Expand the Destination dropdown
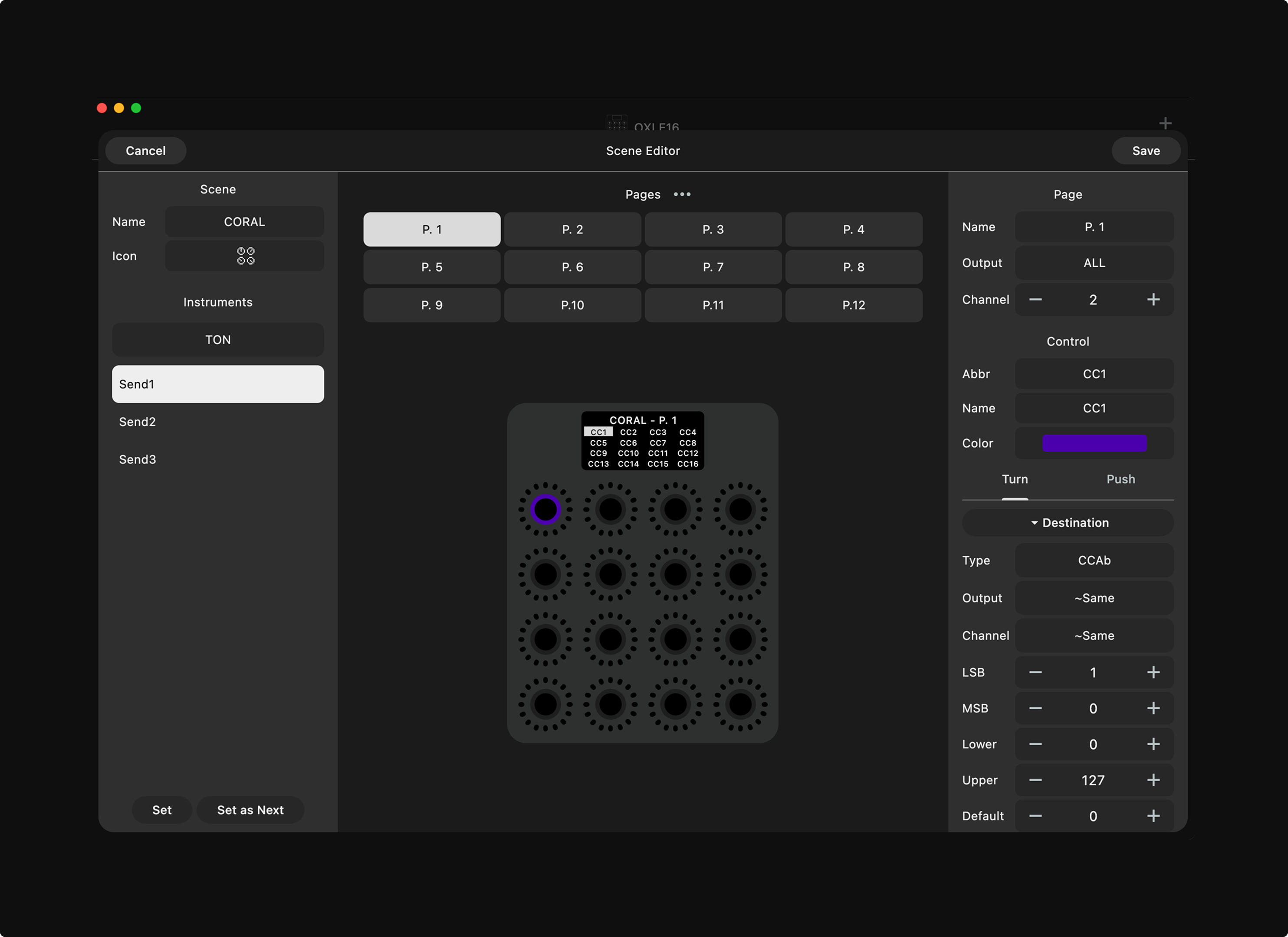 pyautogui.click(x=1067, y=522)
